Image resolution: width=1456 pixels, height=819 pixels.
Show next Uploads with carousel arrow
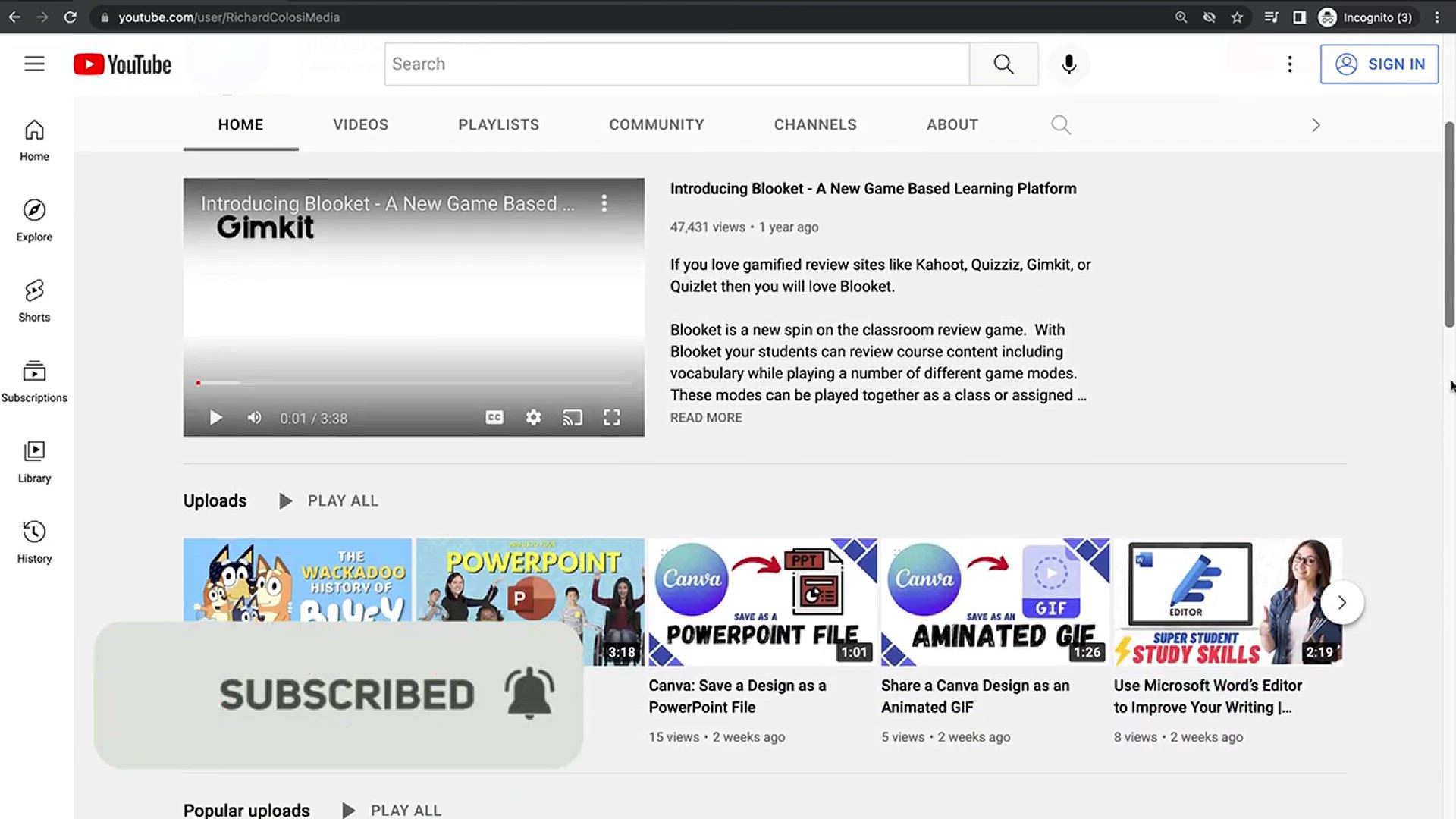coord(1341,602)
